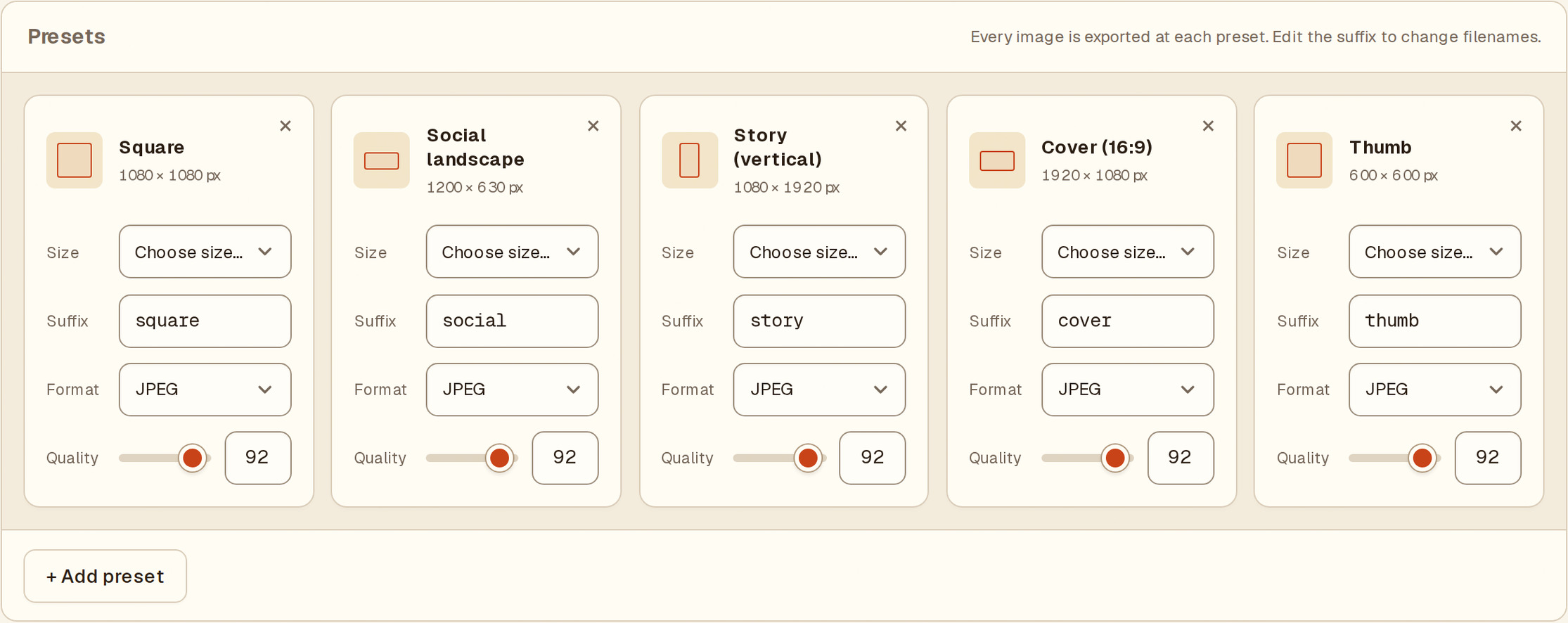The height and width of the screenshot is (623, 1568).
Task: Click the Quality slider in Story preset
Action: click(779, 458)
